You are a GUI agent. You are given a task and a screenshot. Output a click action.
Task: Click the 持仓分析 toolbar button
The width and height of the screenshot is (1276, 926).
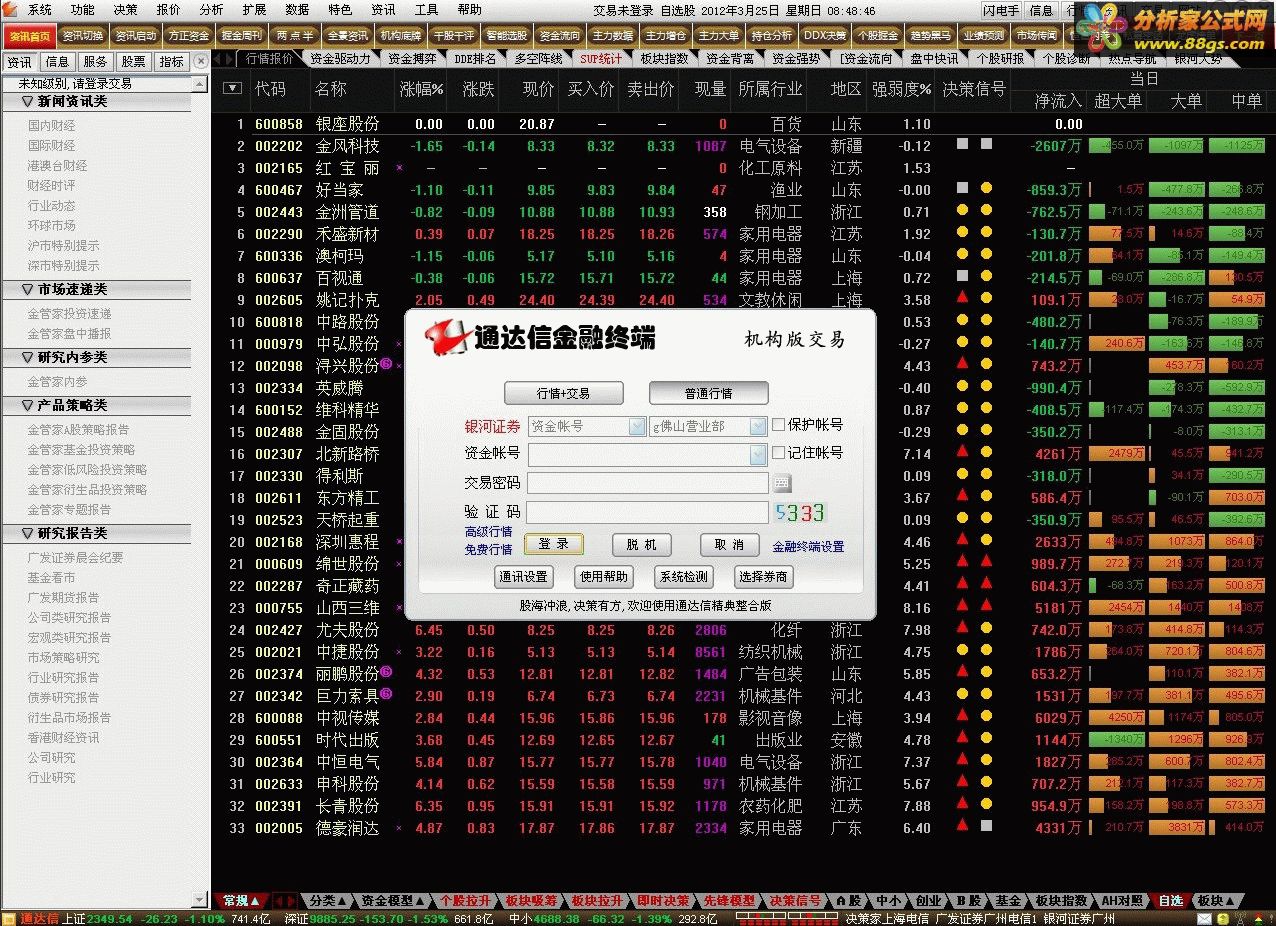click(772, 35)
